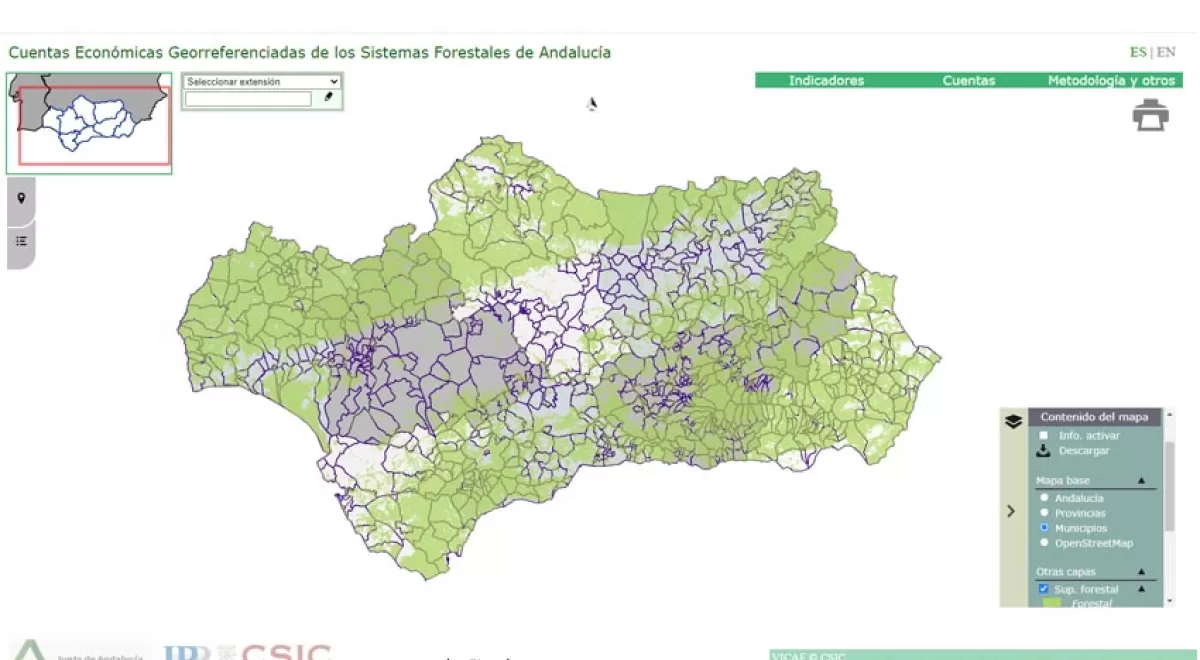This screenshot has height=660, width=1200.
Task: Click the location pin sidebar tab
Action: pyautogui.click(x=21, y=198)
